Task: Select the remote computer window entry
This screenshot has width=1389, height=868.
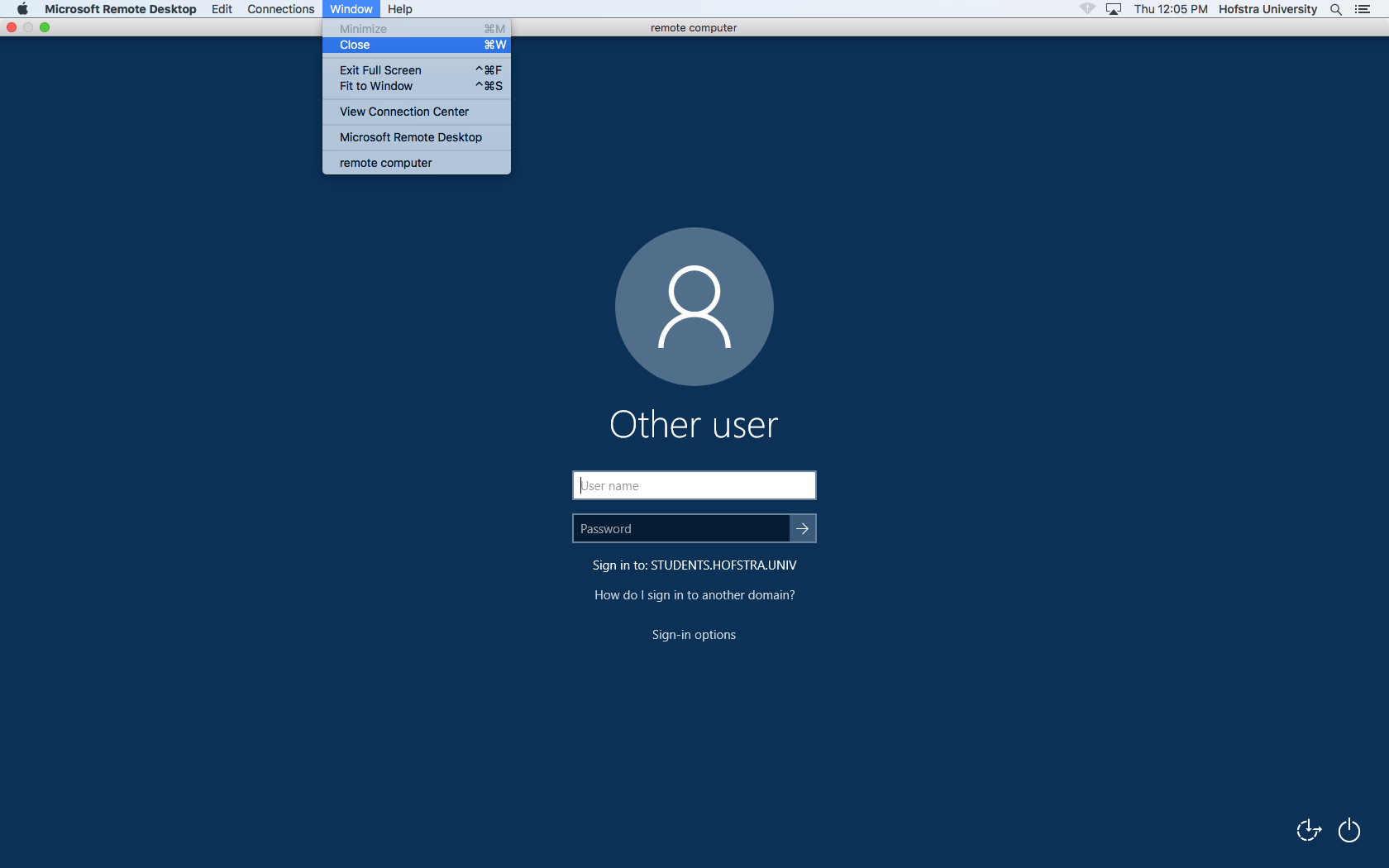Action: coord(384,163)
